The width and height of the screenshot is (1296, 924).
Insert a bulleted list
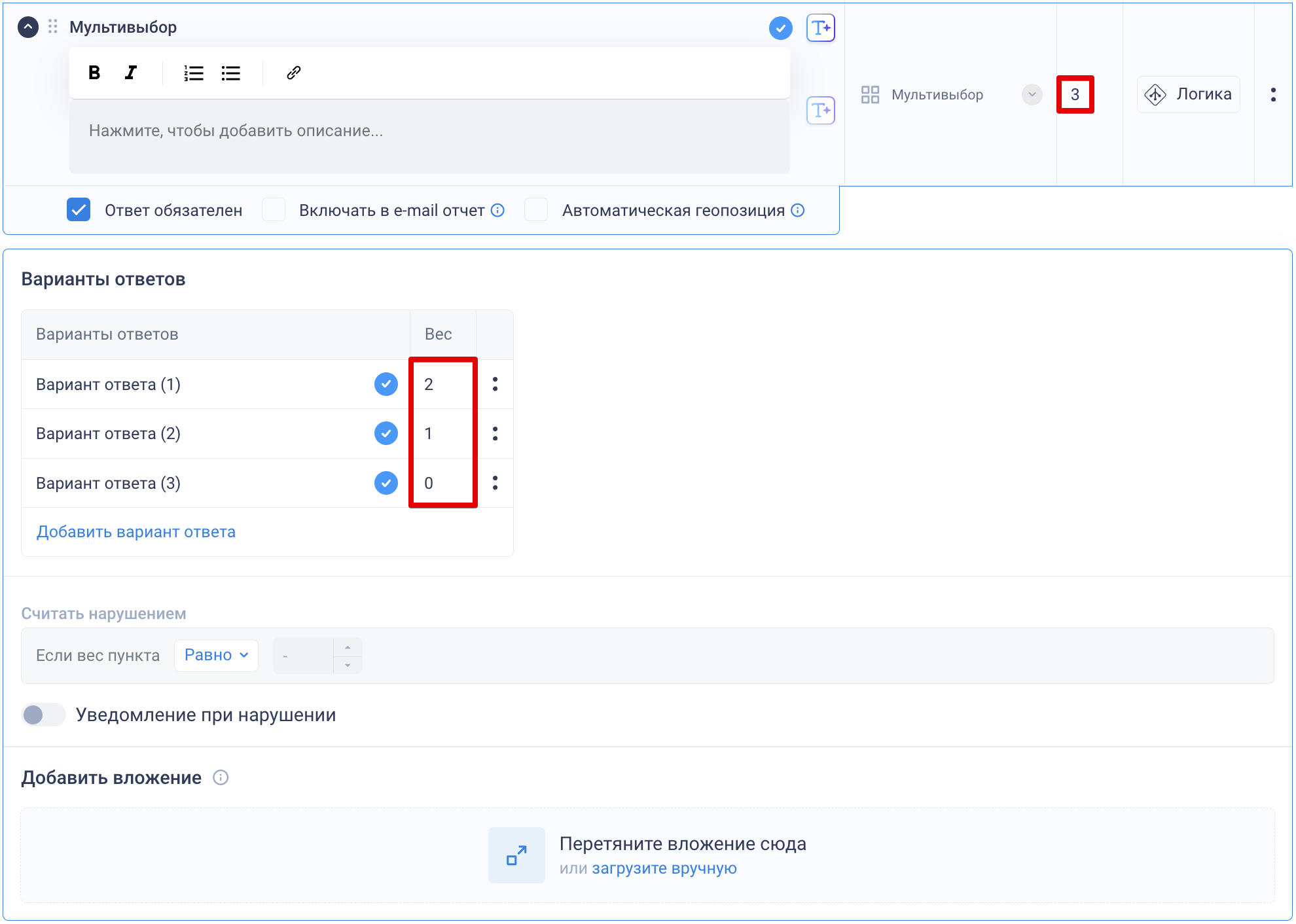(x=231, y=73)
